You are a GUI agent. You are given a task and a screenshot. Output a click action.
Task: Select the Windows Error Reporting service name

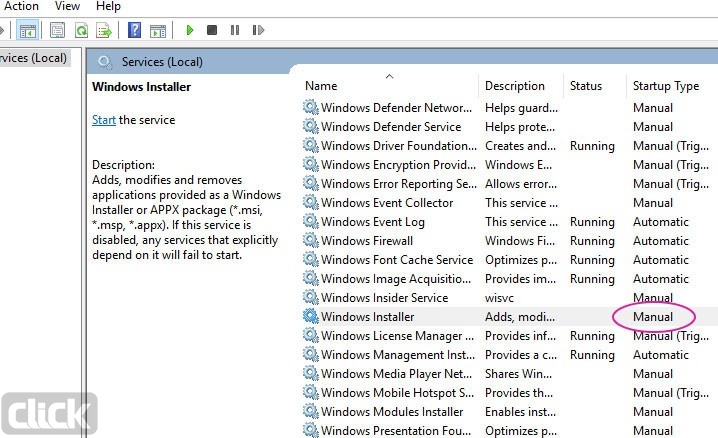[x=399, y=184]
